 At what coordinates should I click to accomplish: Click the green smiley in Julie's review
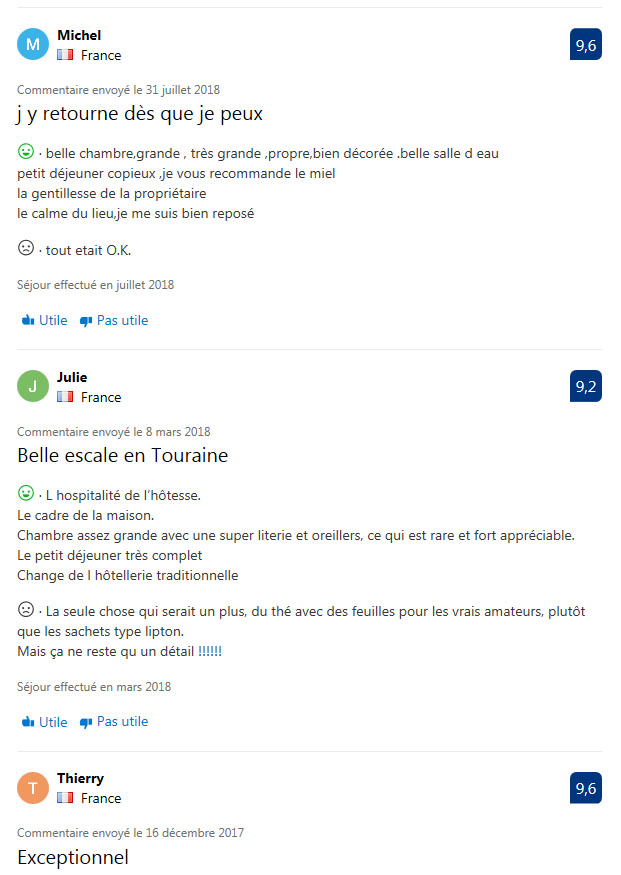pos(26,493)
